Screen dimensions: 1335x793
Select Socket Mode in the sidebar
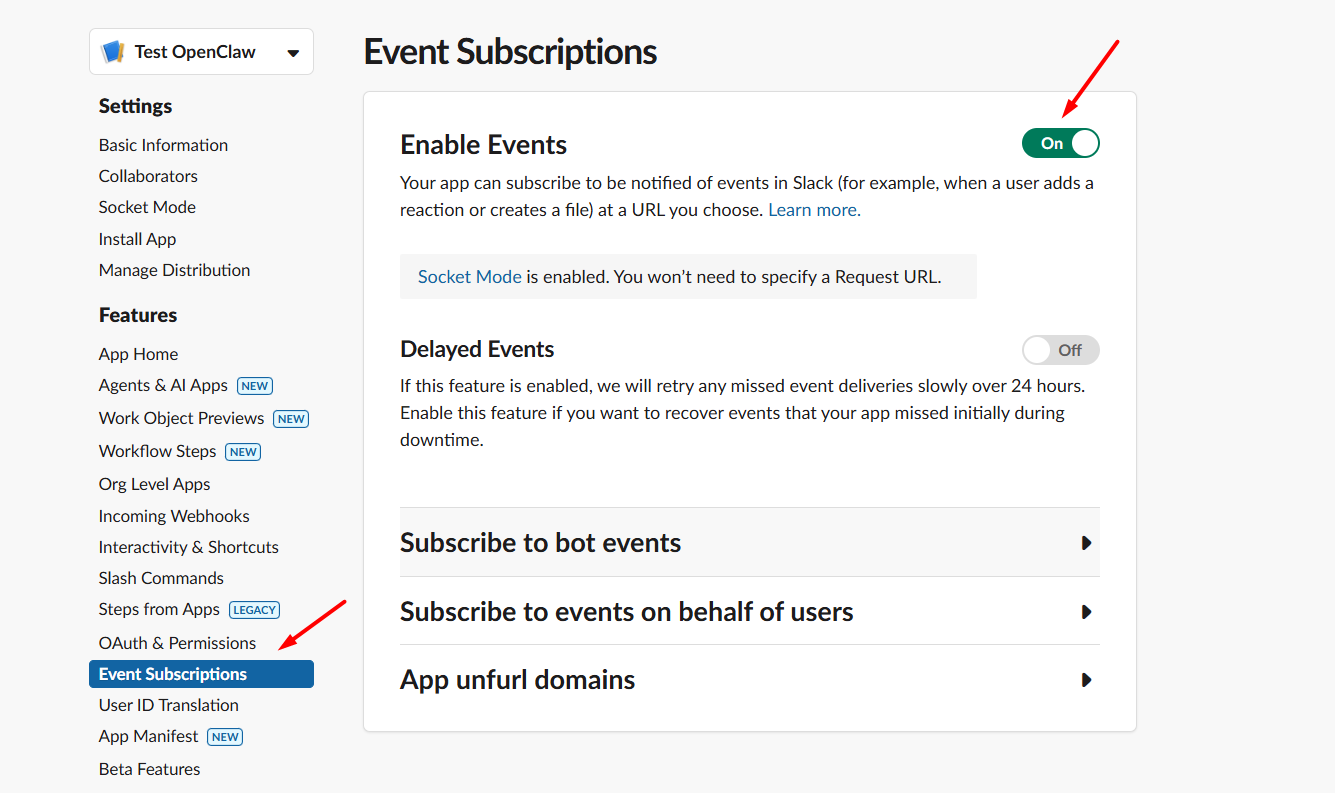[x=147, y=207]
